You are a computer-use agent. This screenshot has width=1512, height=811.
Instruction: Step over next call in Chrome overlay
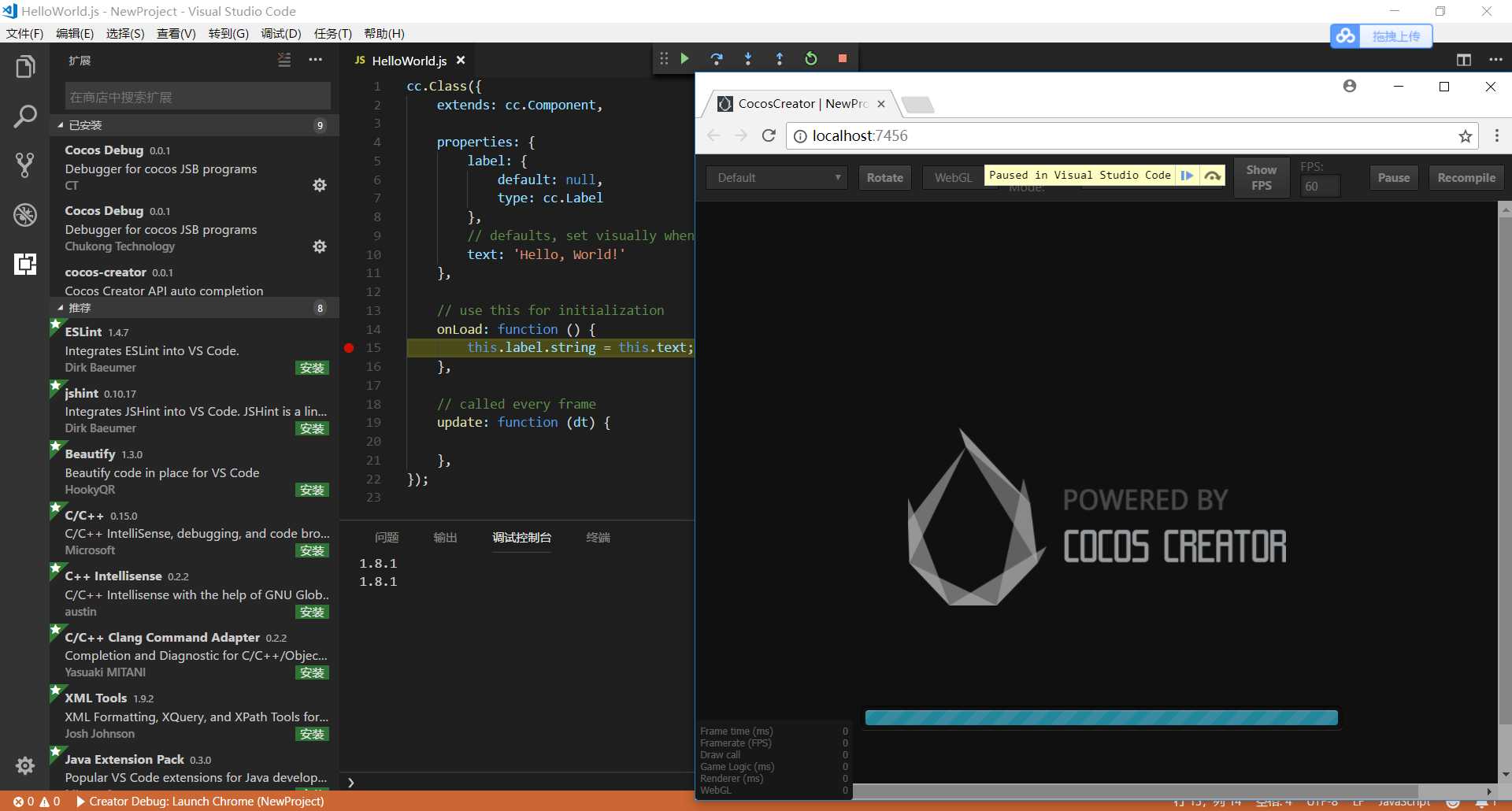1213,176
